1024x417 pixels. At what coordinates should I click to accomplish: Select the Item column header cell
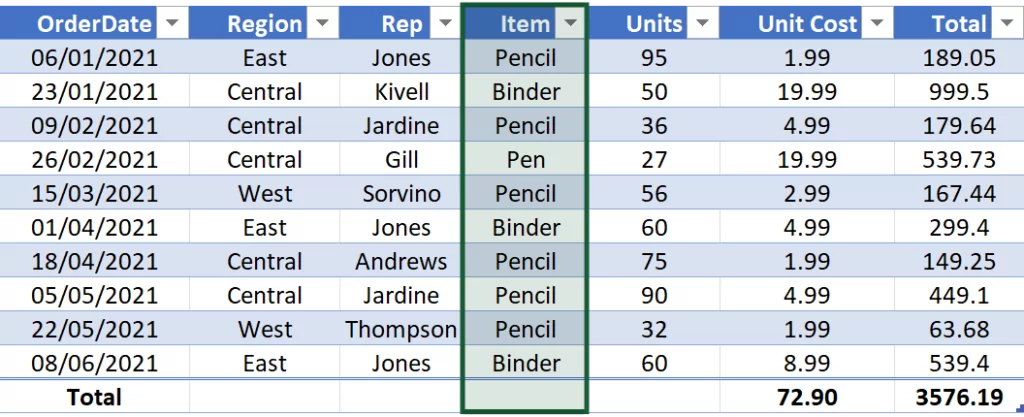(x=515, y=23)
